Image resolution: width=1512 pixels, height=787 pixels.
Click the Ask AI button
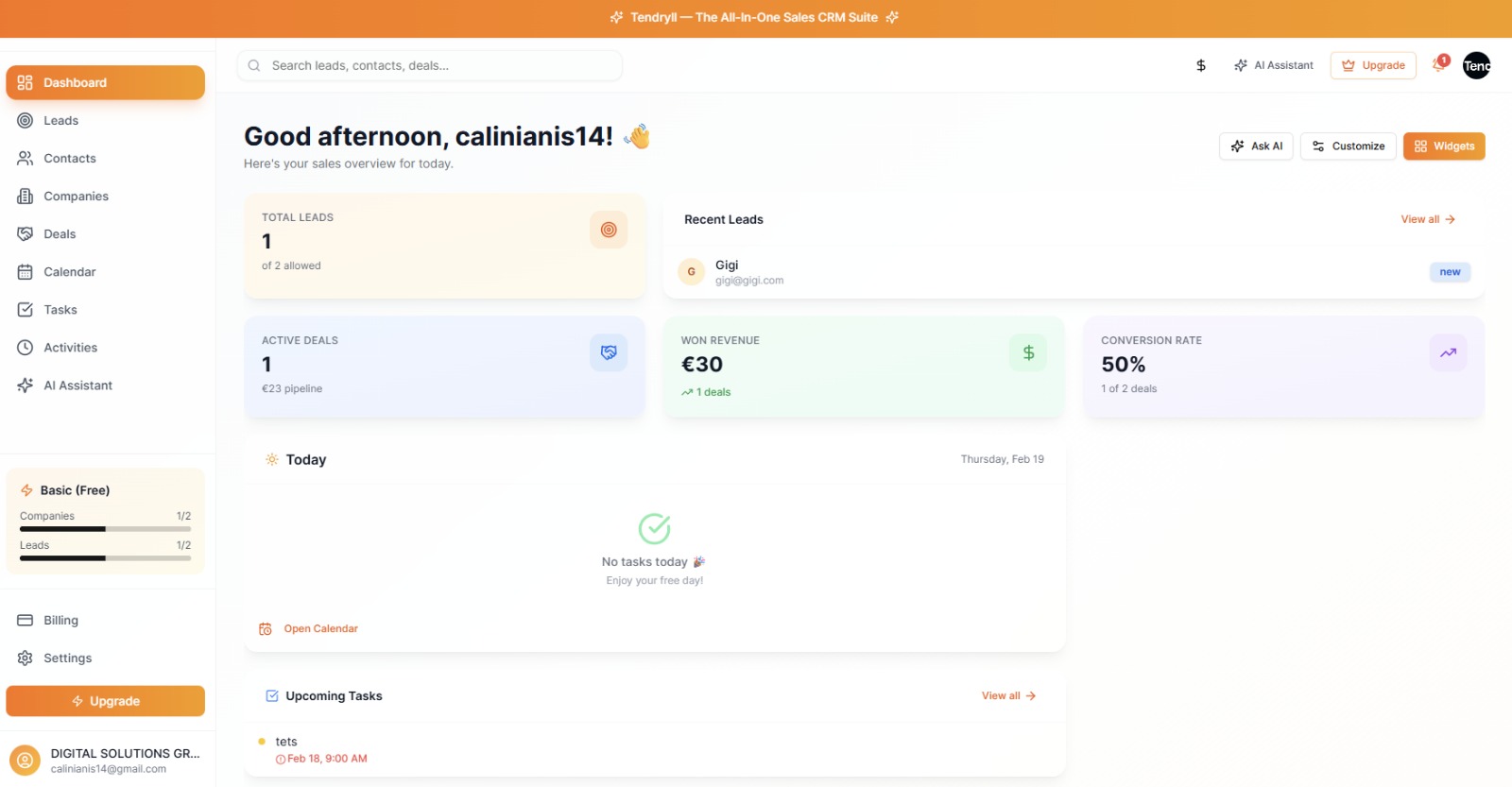click(x=1256, y=146)
